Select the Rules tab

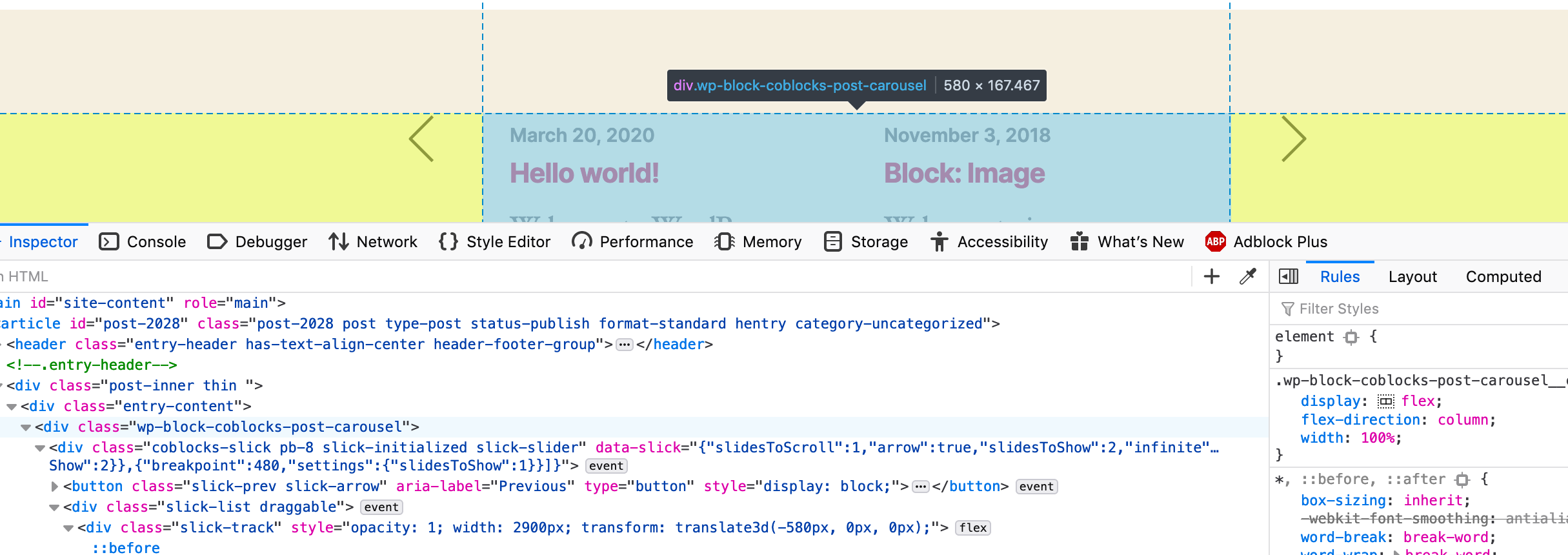tap(1340, 277)
